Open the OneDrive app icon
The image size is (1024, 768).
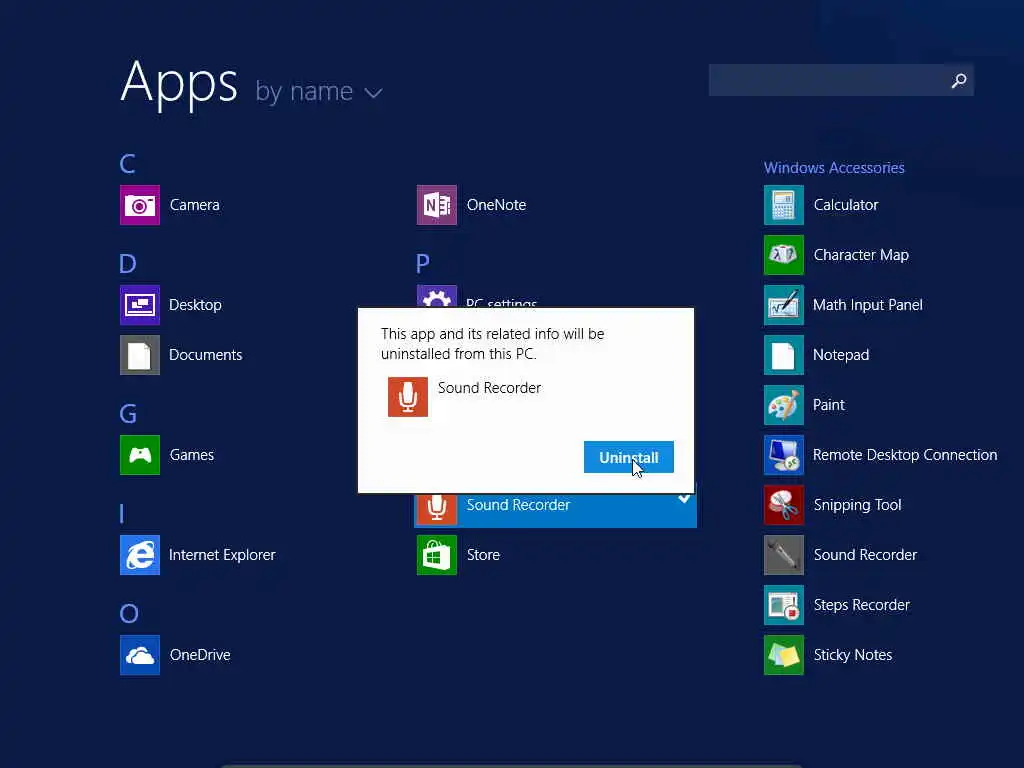click(x=140, y=655)
